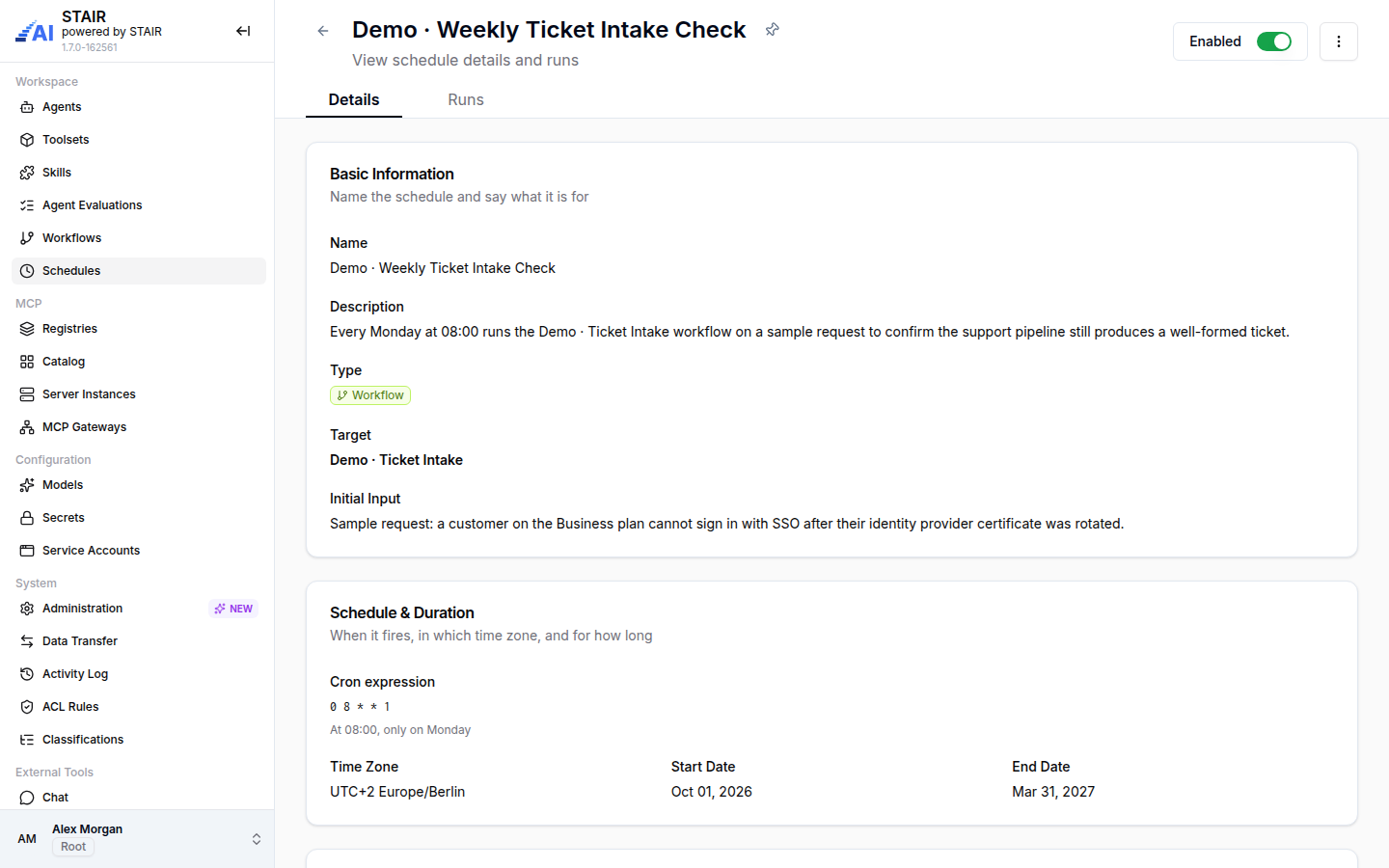This screenshot has width=1389, height=868.
Task: Click the NEW badge next to Administration
Action: coord(233,609)
